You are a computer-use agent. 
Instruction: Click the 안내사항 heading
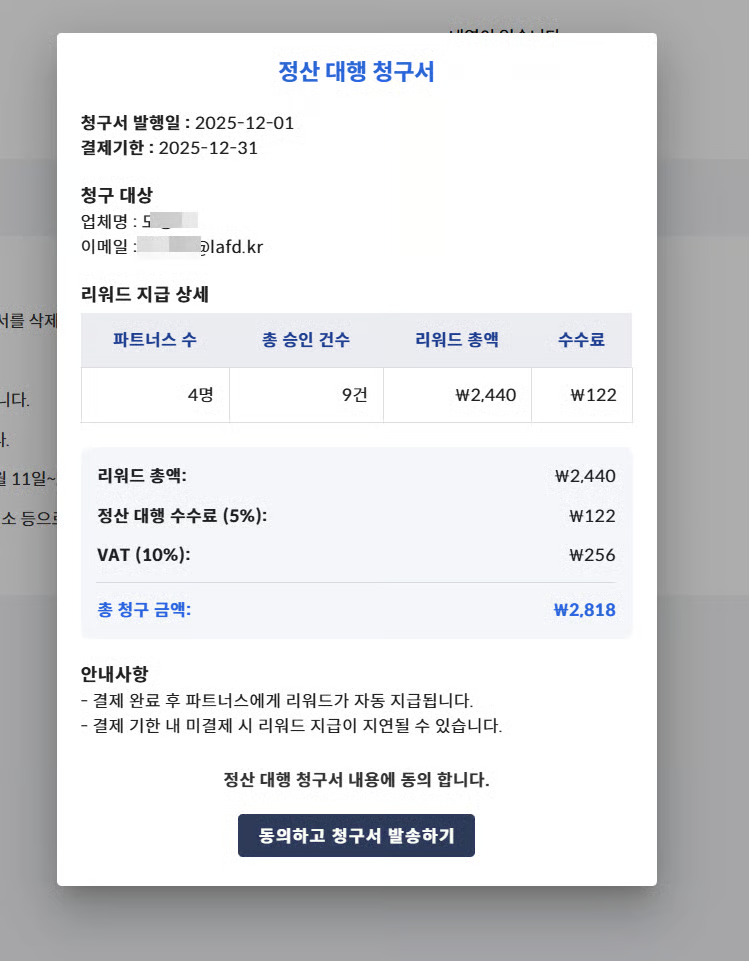115,674
